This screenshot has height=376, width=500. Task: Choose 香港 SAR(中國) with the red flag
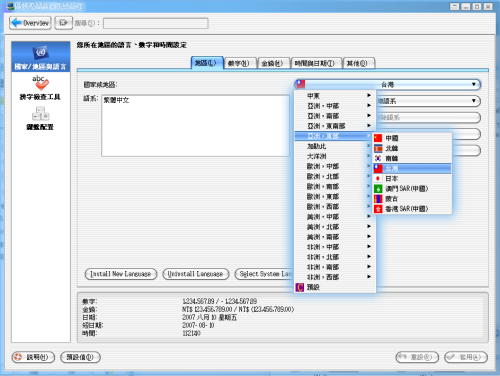click(x=412, y=209)
